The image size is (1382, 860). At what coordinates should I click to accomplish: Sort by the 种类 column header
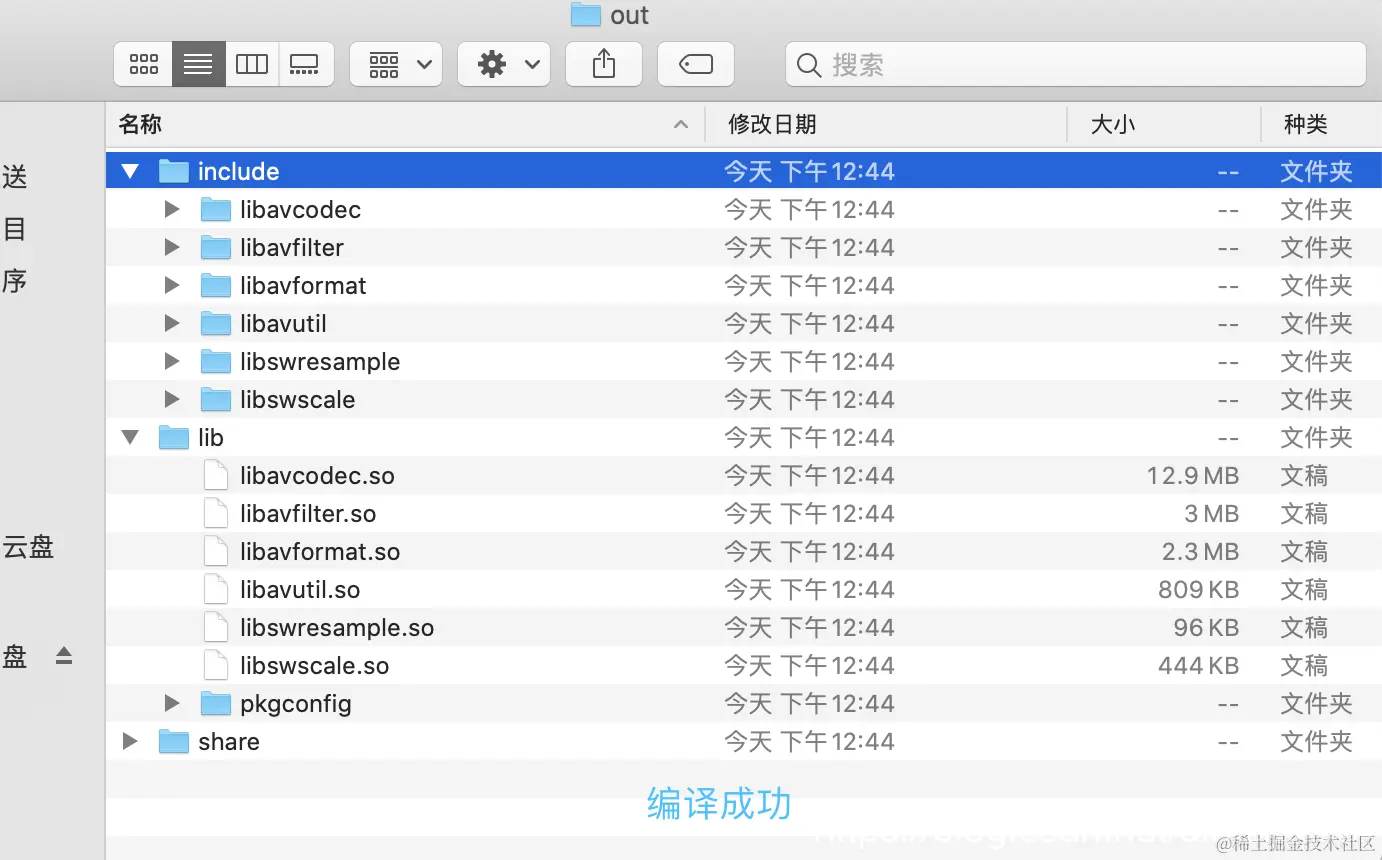[x=1321, y=124]
